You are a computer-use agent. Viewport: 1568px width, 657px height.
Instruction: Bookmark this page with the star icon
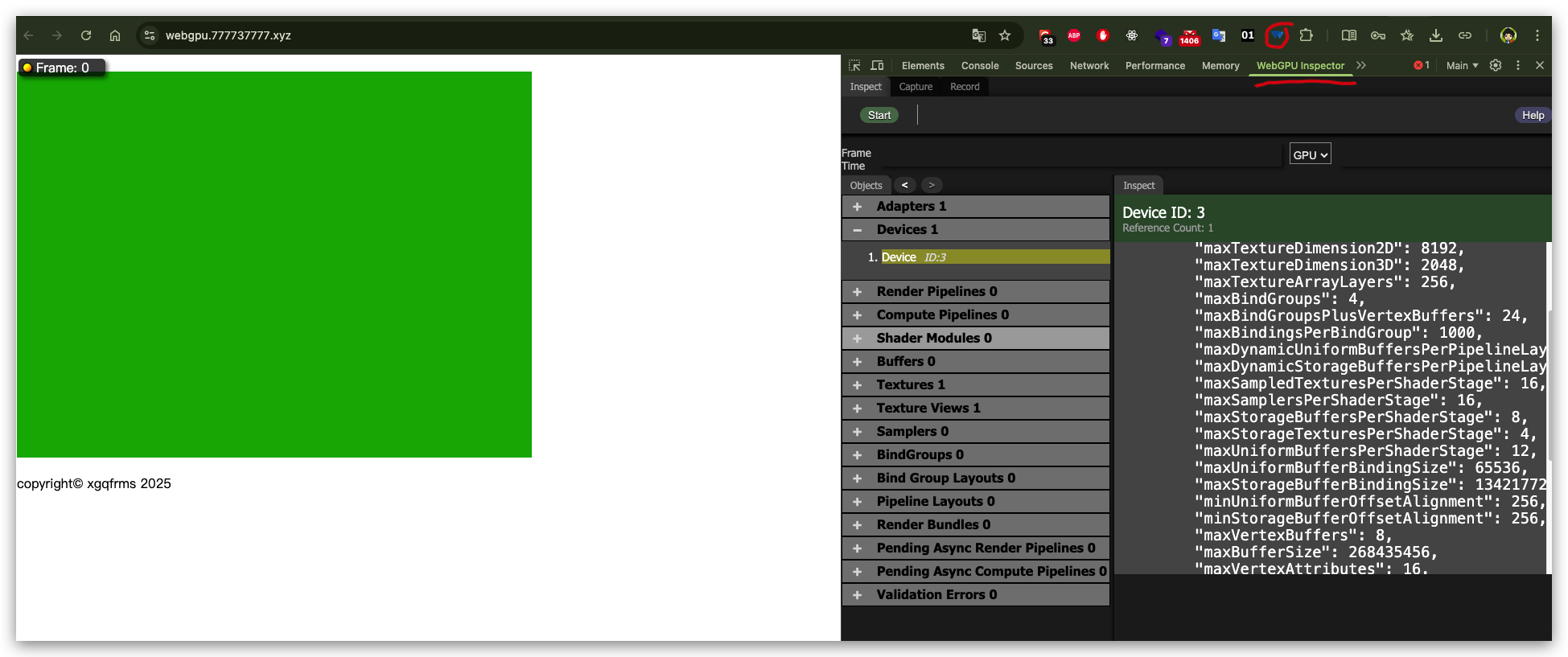pyautogui.click(x=1005, y=35)
